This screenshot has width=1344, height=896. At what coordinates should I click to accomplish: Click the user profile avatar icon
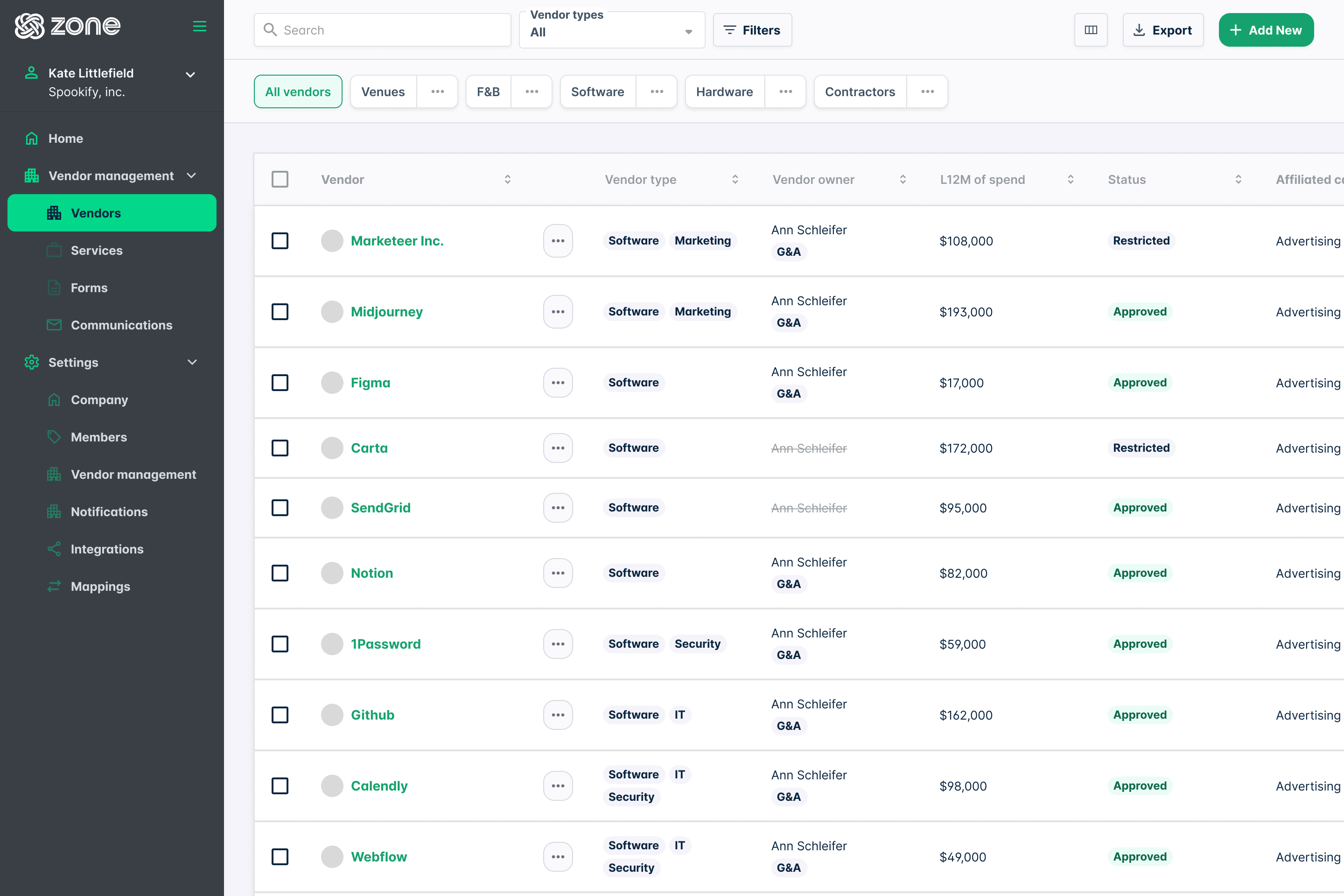[31, 73]
